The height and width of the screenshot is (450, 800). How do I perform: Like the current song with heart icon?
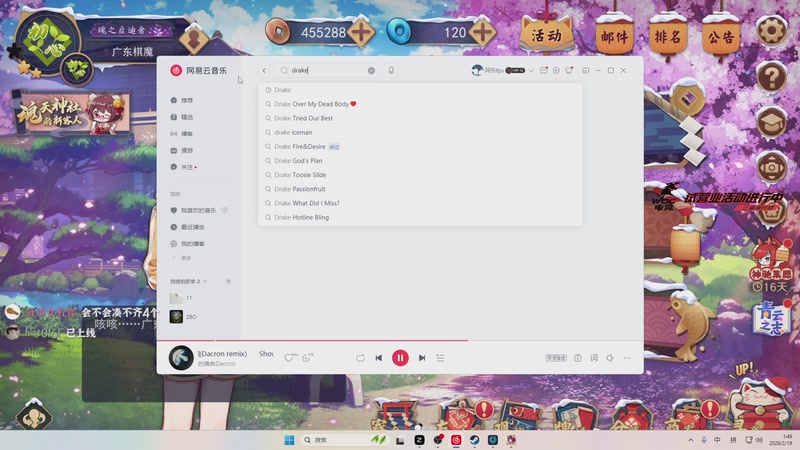[289, 358]
